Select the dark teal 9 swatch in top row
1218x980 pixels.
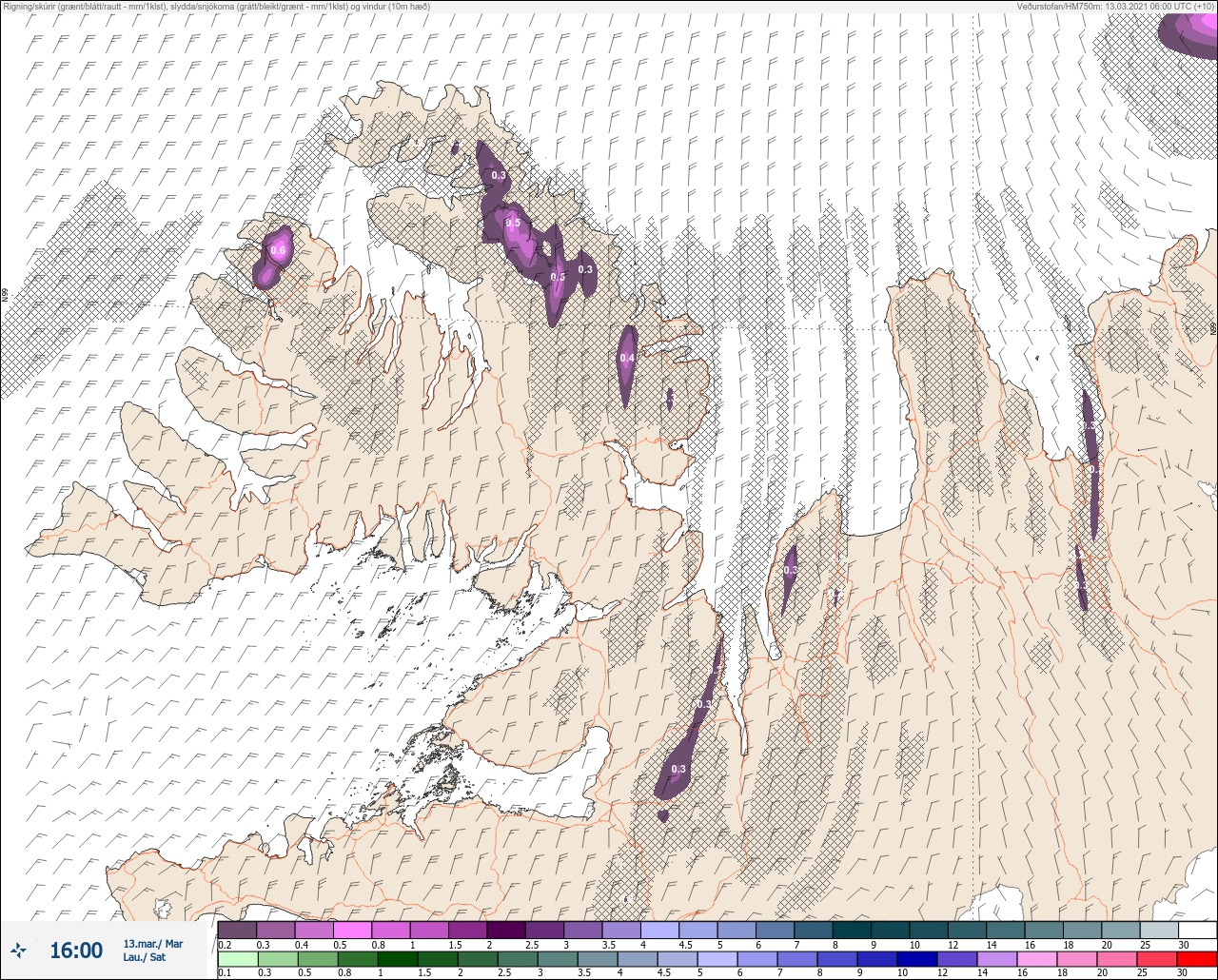click(x=890, y=930)
